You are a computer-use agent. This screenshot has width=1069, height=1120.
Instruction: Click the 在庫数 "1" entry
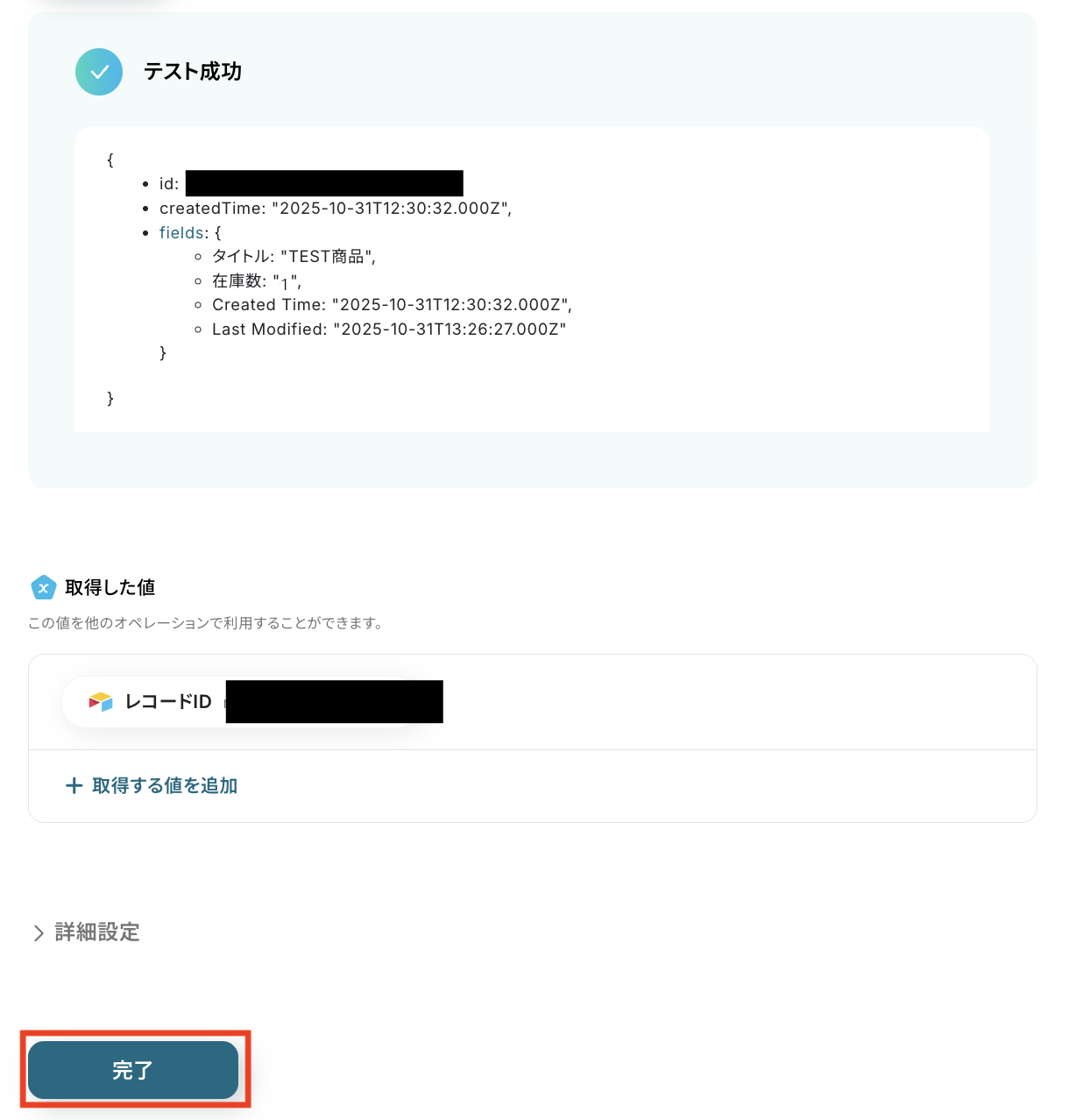pos(257,281)
